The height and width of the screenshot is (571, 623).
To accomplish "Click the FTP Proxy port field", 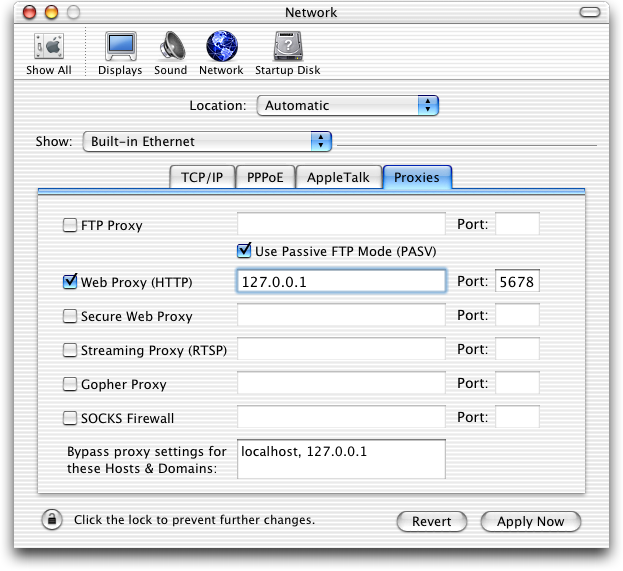I will 517,224.
